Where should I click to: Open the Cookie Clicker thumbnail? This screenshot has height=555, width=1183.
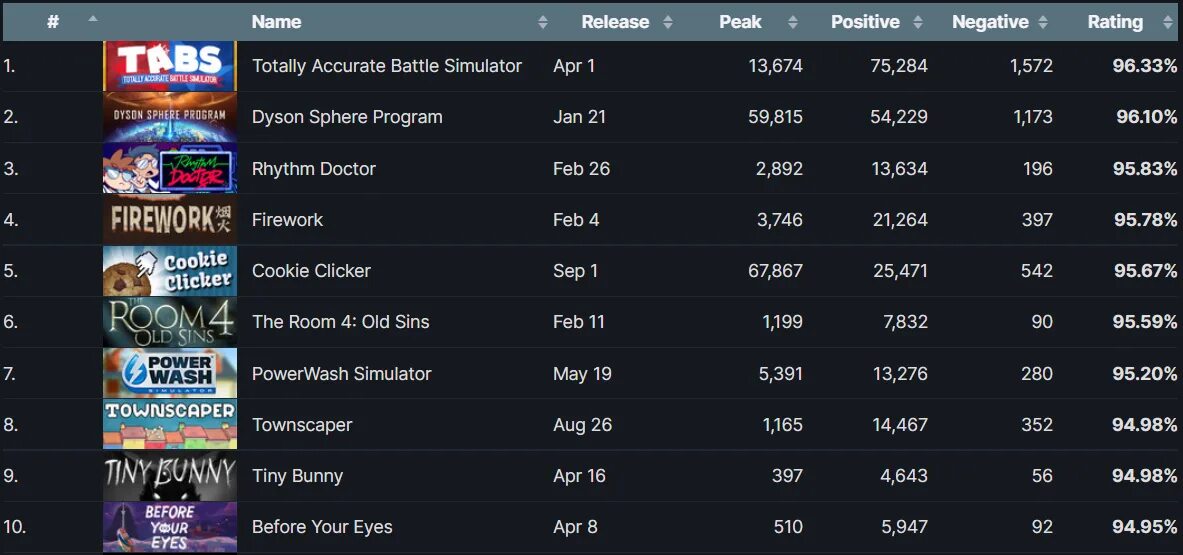[x=170, y=271]
